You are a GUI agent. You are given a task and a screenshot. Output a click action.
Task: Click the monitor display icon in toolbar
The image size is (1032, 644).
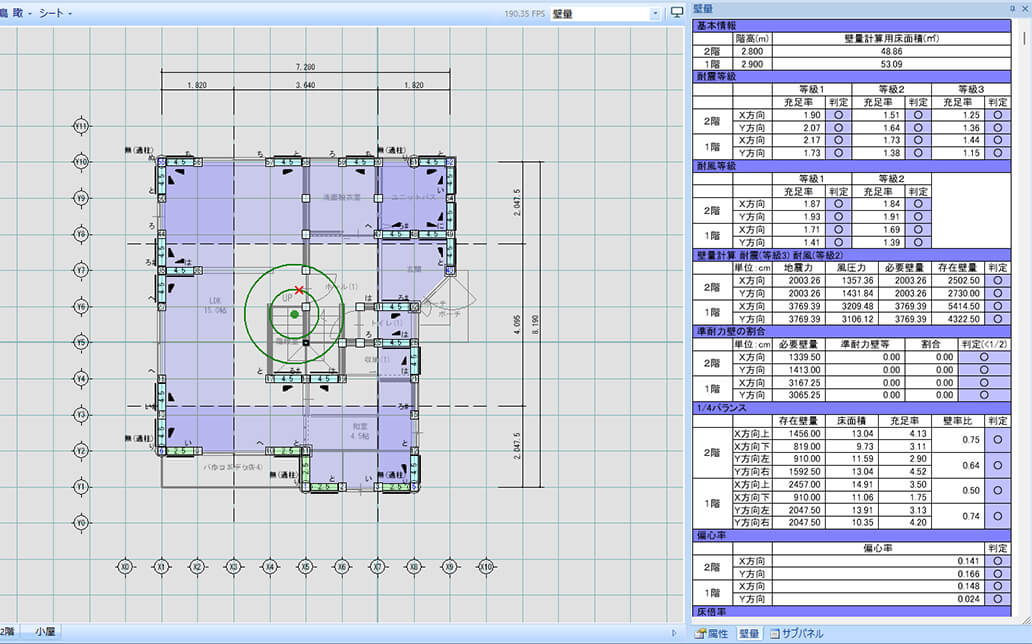click(x=677, y=13)
